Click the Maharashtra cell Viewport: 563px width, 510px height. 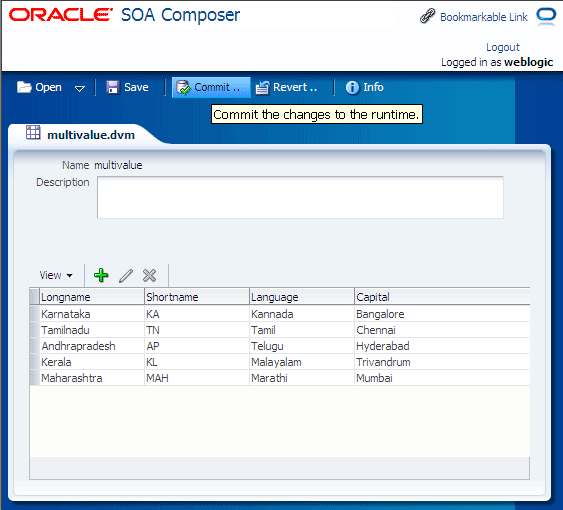92,378
